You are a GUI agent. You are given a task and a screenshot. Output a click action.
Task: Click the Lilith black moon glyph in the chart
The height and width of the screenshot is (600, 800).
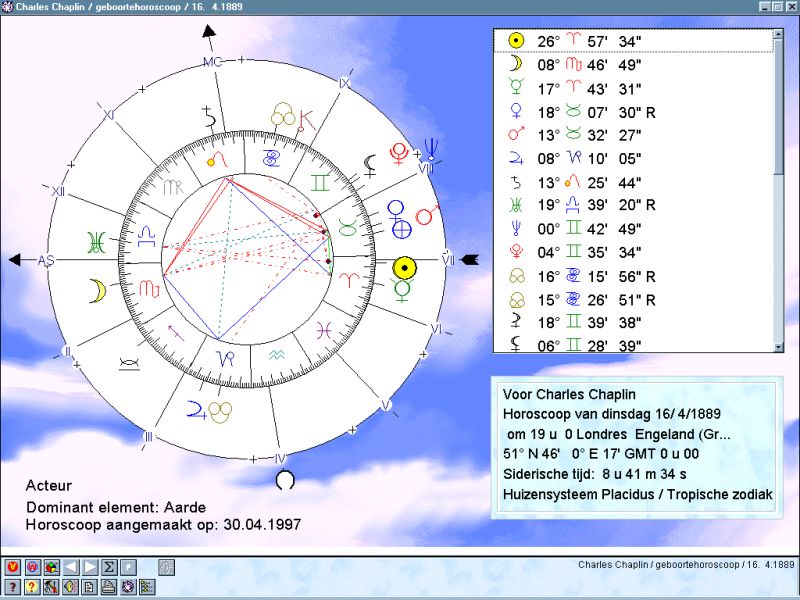click(370, 166)
